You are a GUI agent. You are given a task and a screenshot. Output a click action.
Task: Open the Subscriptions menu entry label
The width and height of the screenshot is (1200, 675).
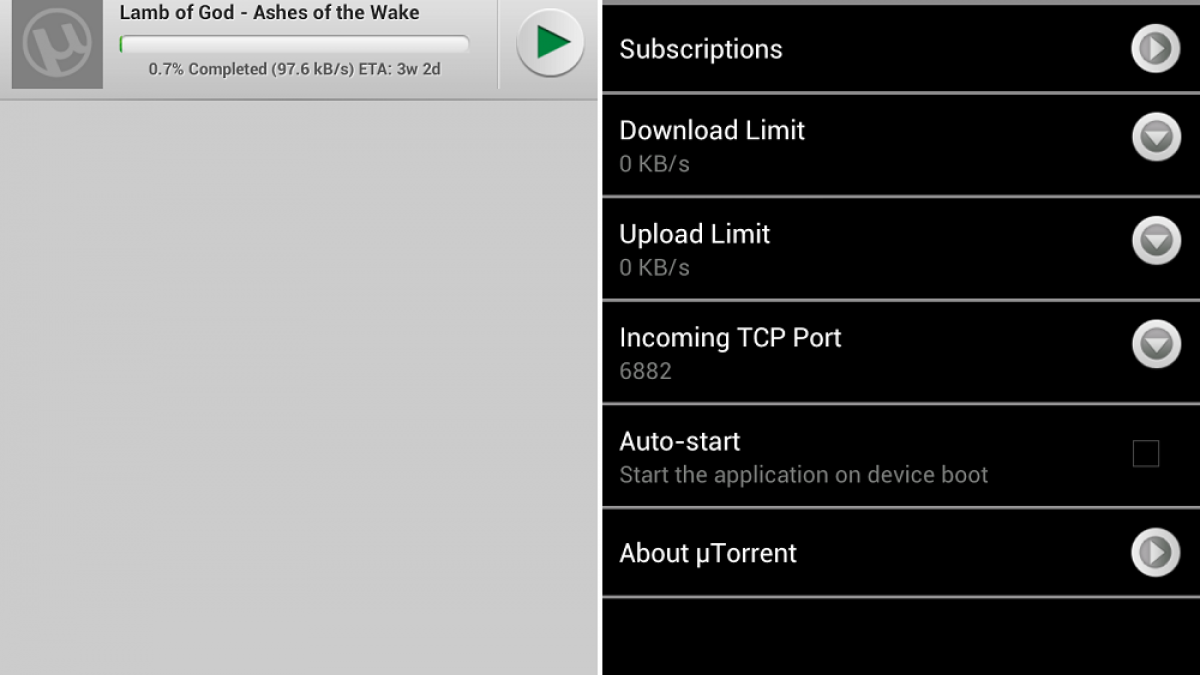(701, 49)
